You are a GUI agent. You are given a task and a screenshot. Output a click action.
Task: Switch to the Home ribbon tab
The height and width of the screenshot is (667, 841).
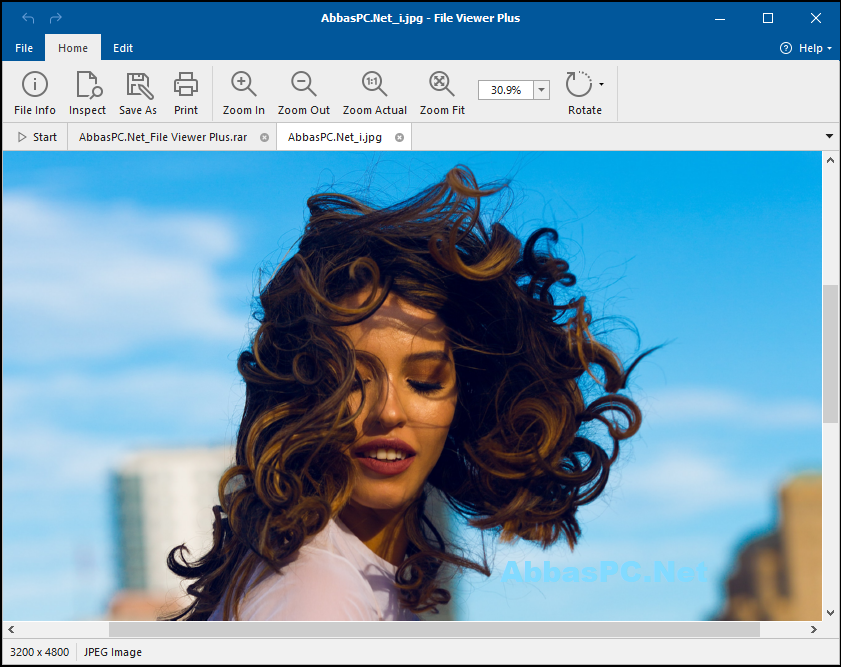click(x=73, y=48)
